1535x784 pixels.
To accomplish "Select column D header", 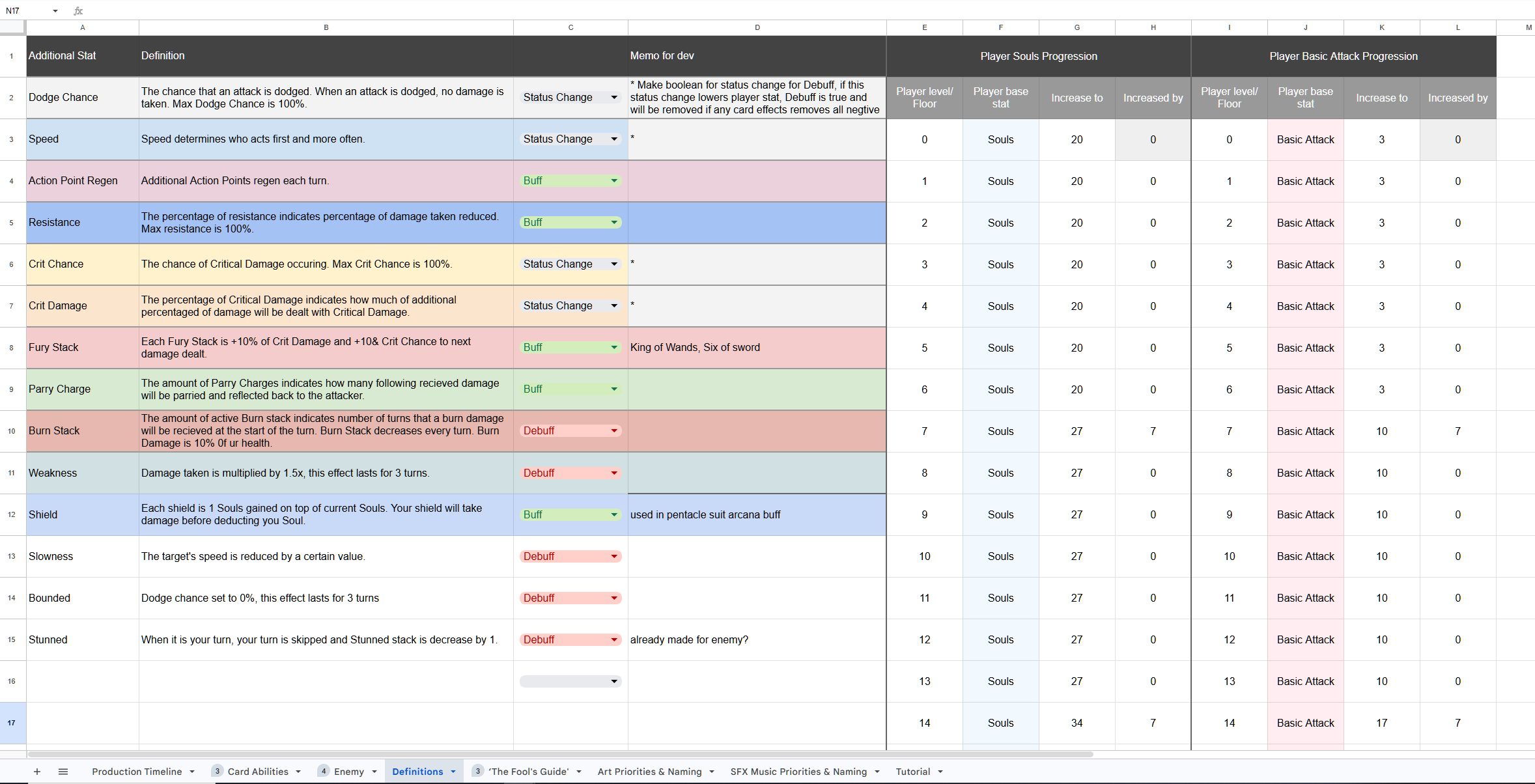I will click(x=757, y=27).
